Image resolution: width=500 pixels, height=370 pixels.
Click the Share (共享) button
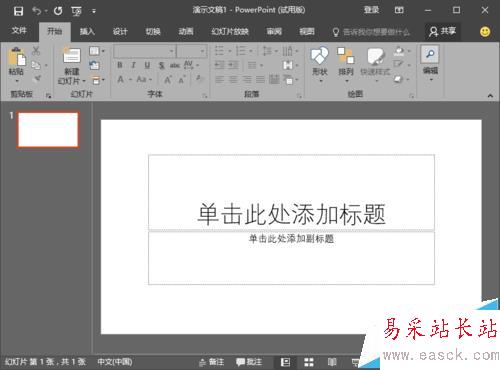pyautogui.click(x=443, y=31)
